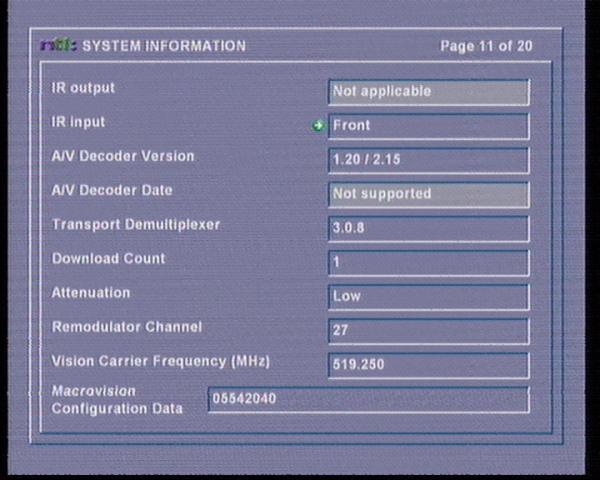Click the Attenuation label text
Screen dimensions: 600x480
[91, 293]
